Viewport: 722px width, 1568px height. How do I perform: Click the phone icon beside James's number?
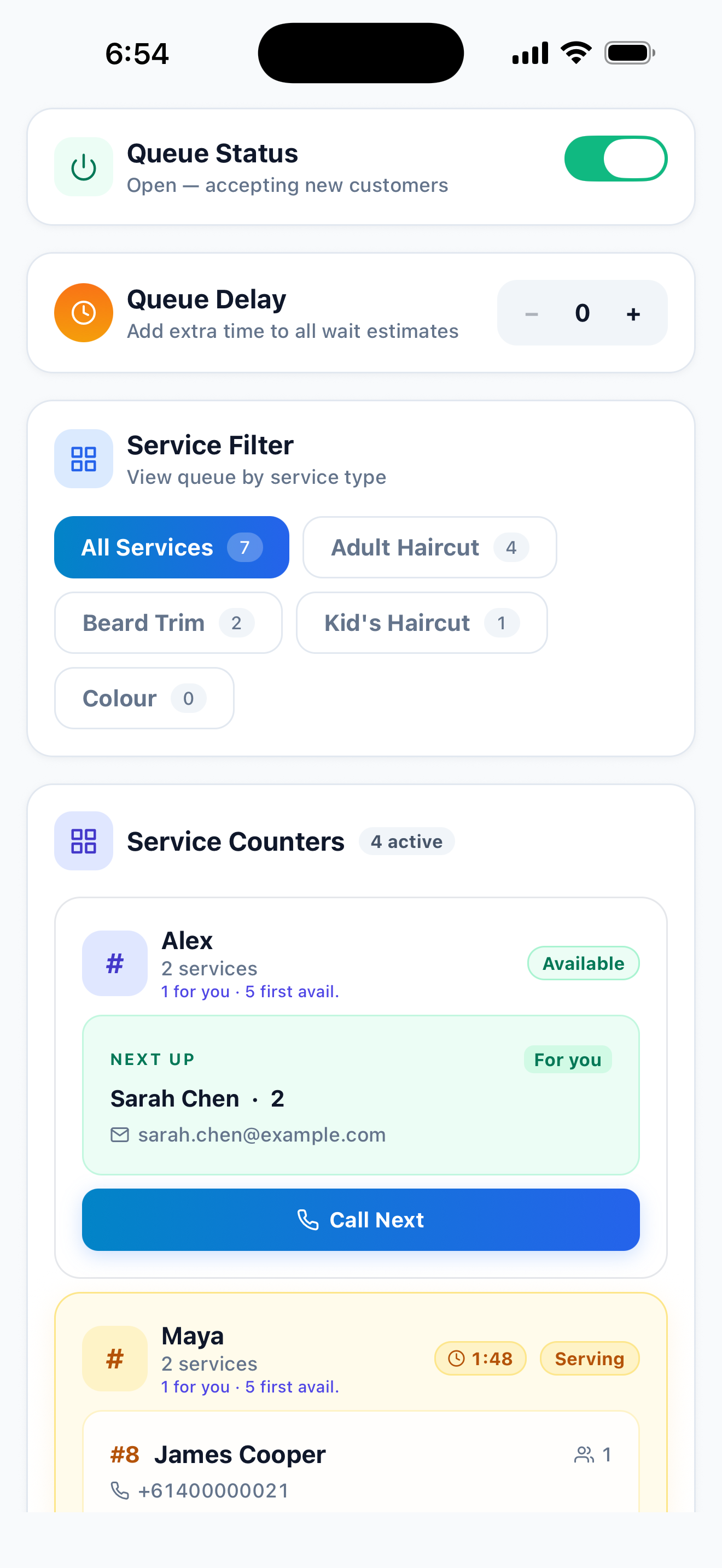click(x=120, y=1490)
